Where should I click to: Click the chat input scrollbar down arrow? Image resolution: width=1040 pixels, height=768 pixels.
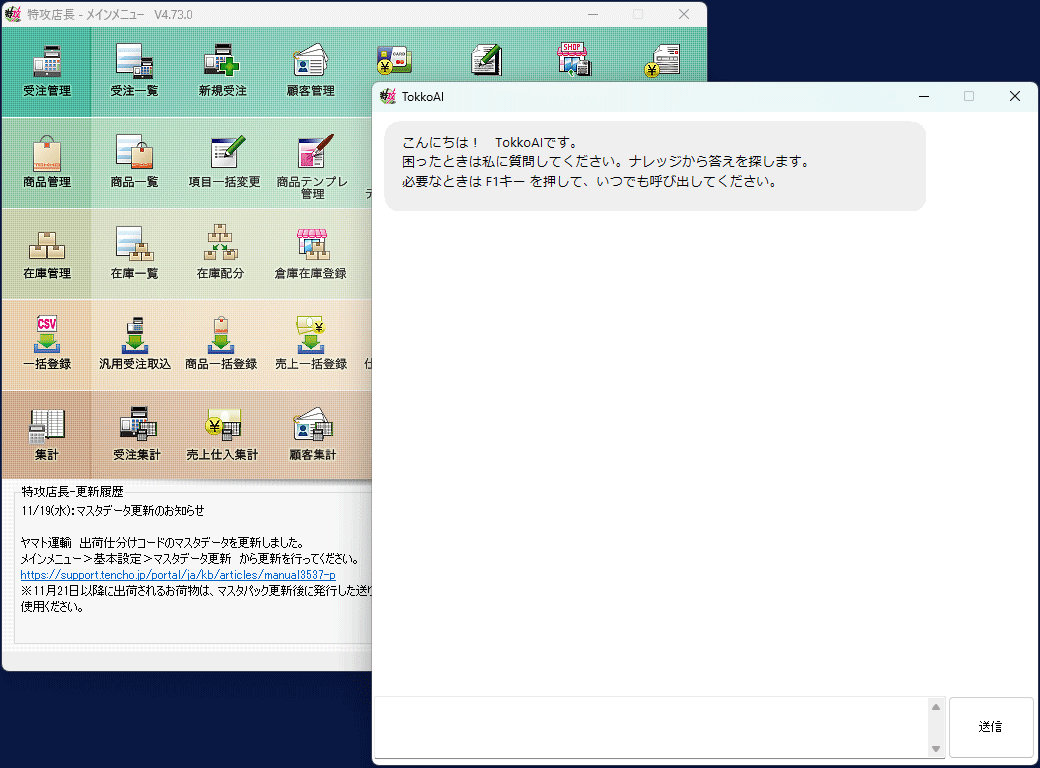[x=936, y=749]
